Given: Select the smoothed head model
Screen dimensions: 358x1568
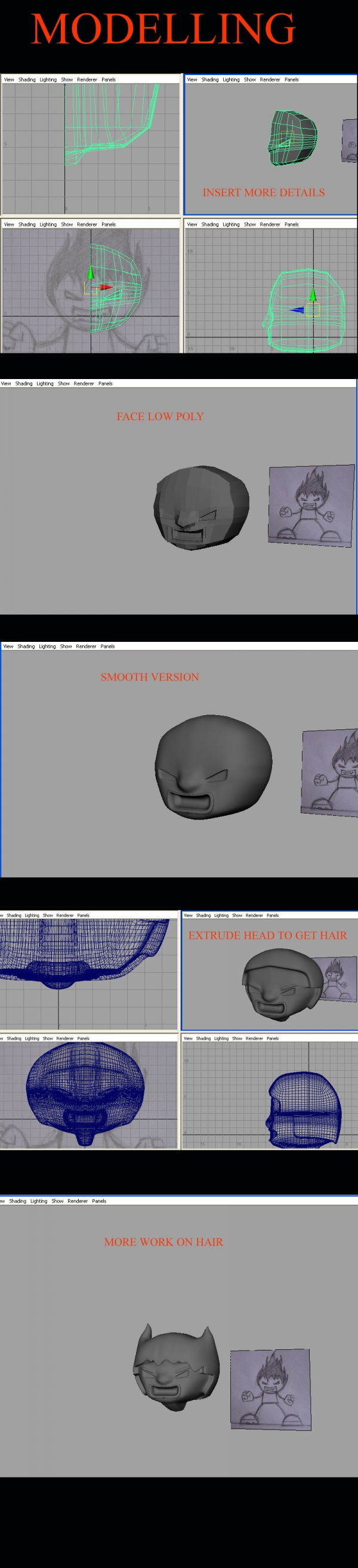Looking at the screenshot, I should [x=213, y=766].
